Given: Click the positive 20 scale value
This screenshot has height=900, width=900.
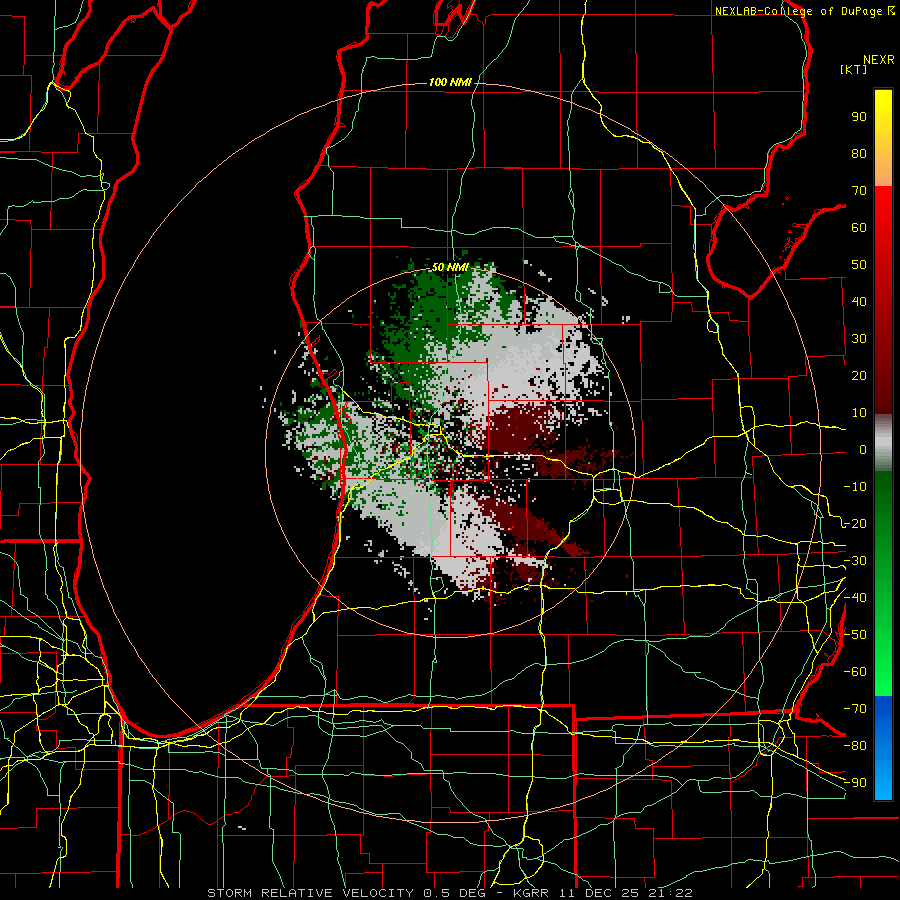Looking at the screenshot, I should (859, 376).
